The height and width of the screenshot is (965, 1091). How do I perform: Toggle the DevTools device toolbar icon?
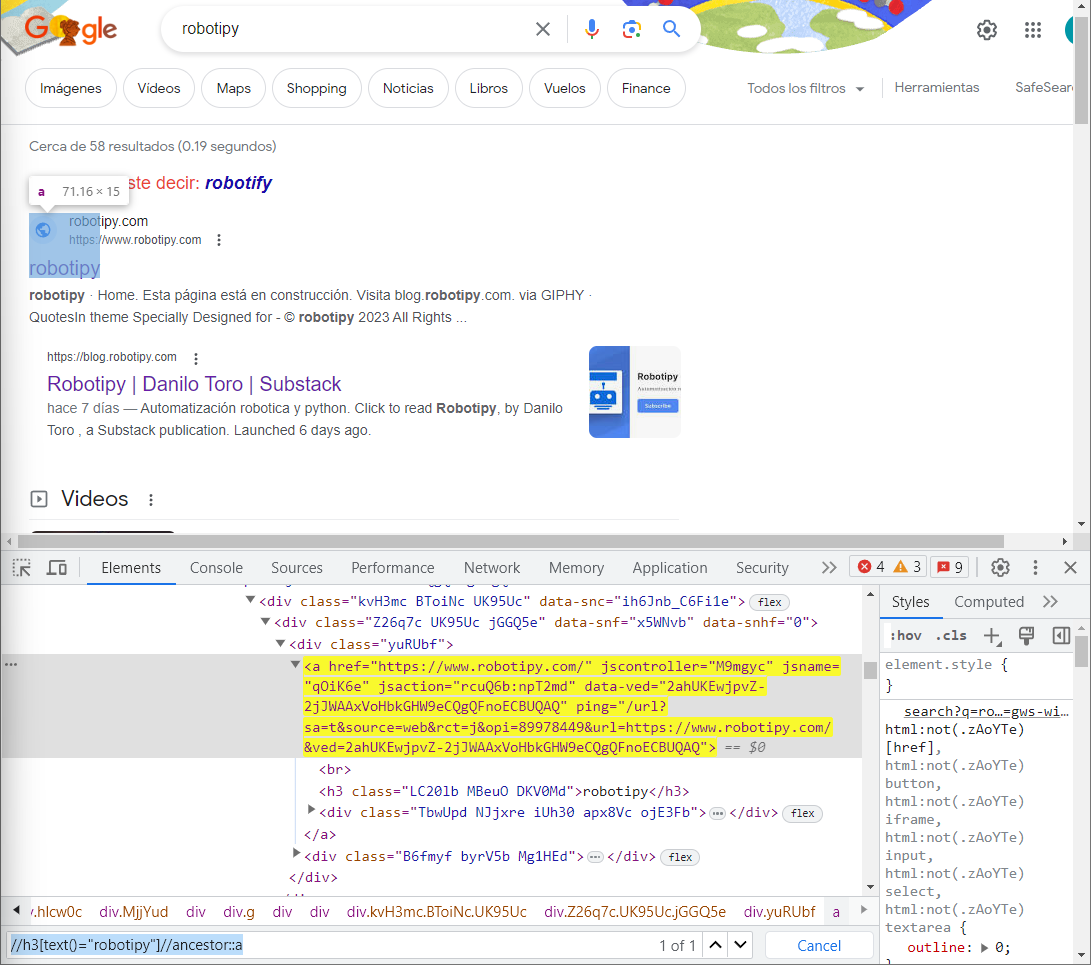point(57,567)
